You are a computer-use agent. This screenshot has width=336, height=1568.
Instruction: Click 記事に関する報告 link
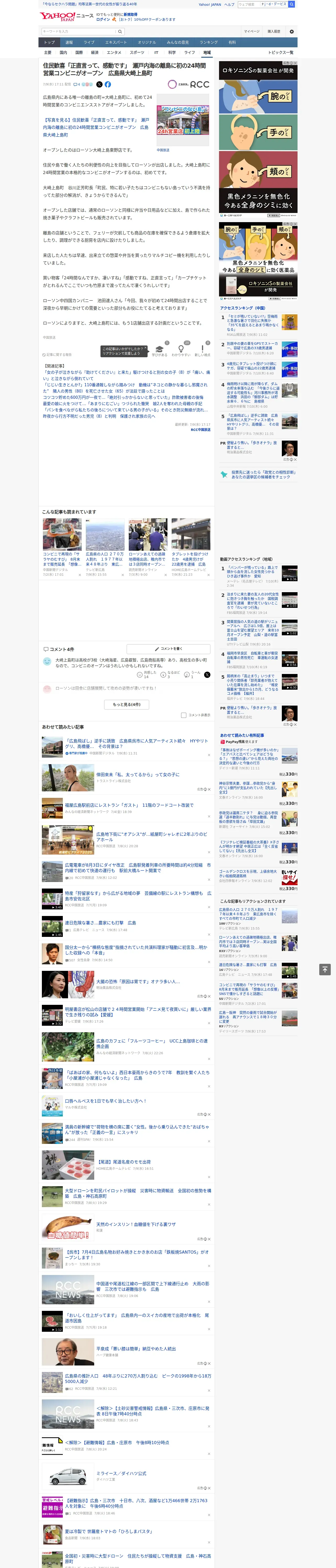click(57, 355)
